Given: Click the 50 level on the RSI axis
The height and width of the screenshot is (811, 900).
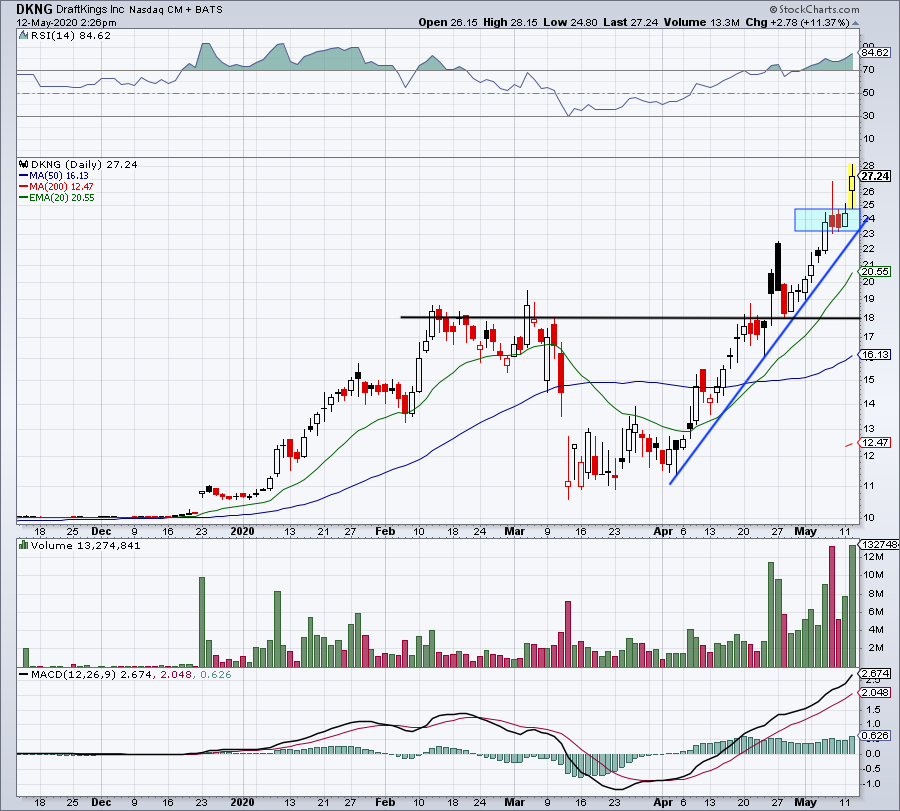Looking at the screenshot, I should [869, 92].
